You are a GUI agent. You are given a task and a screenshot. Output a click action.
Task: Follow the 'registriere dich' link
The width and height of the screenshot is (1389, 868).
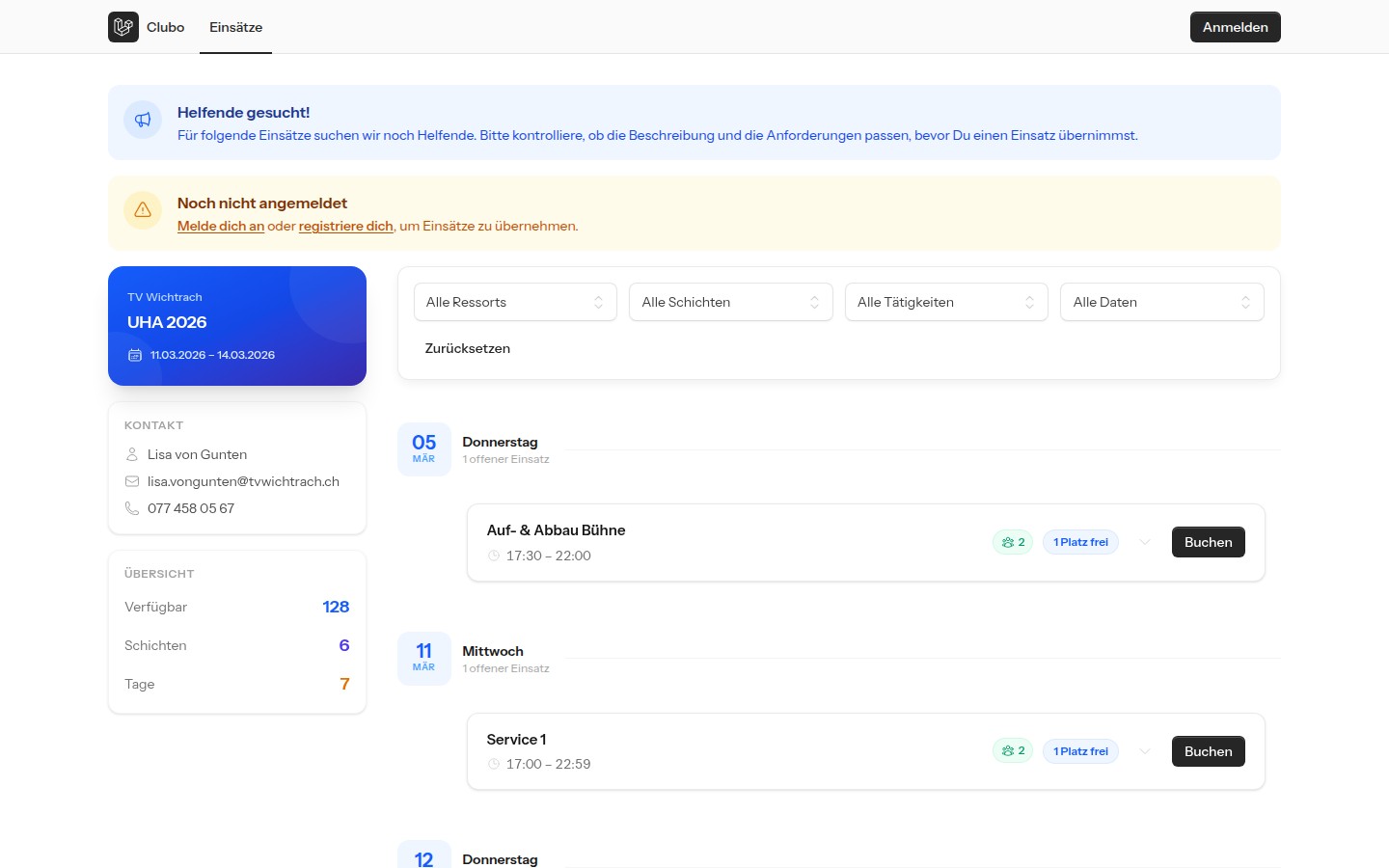click(345, 227)
